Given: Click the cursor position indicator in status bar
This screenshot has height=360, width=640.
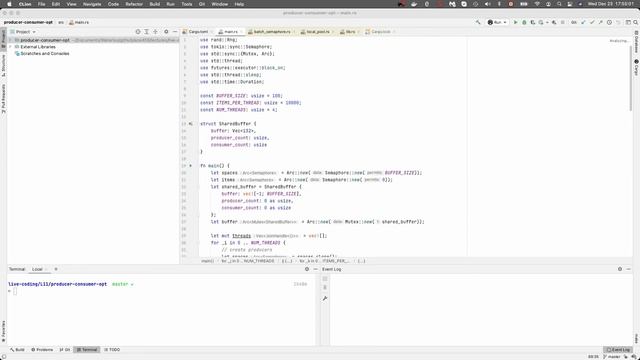Looking at the screenshot, I should click(593, 357).
